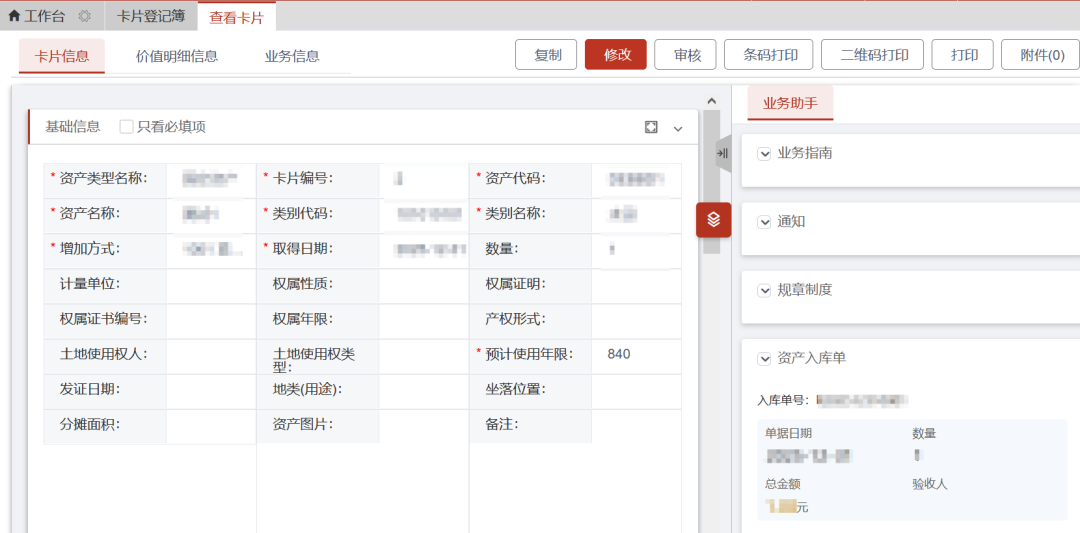Screen dimensions: 1080x533
Task: Click the 增加方式 label
Action: point(90,249)
